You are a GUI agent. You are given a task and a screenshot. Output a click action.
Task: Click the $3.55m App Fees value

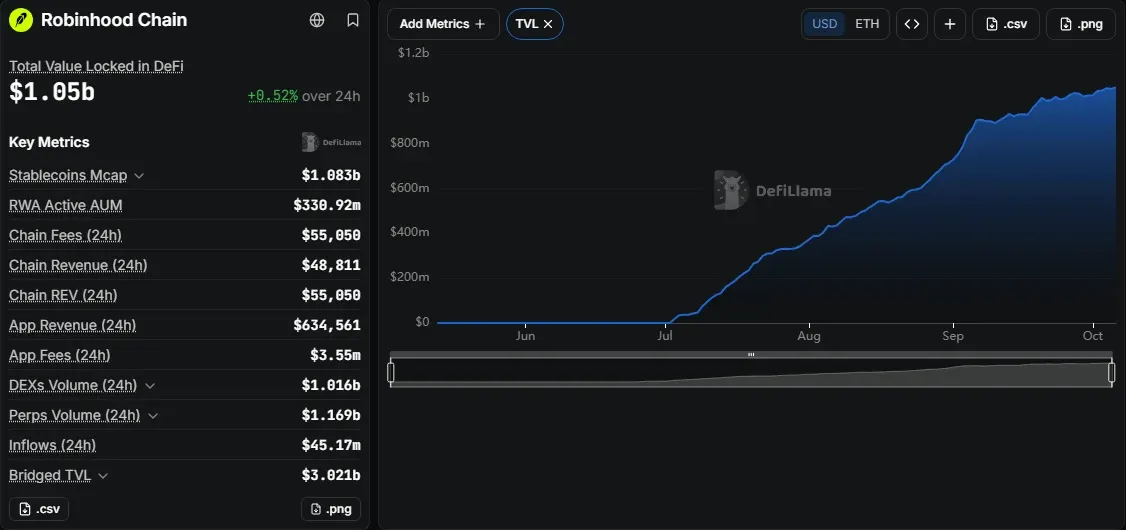335,355
